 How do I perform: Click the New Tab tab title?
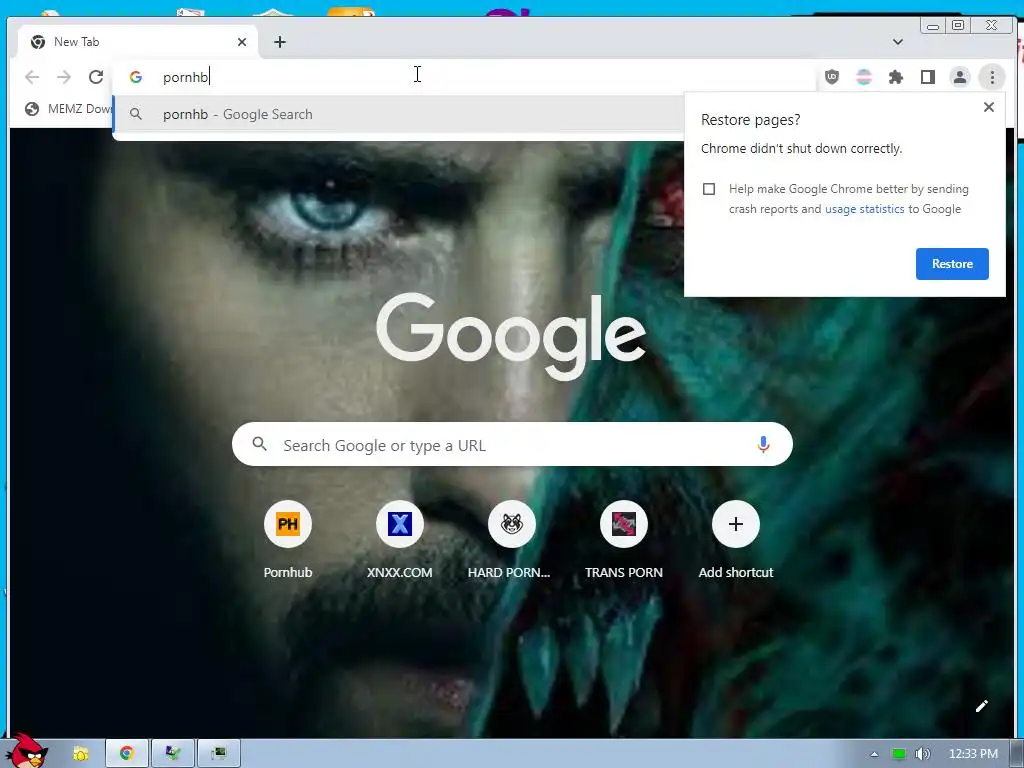coord(76,42)
